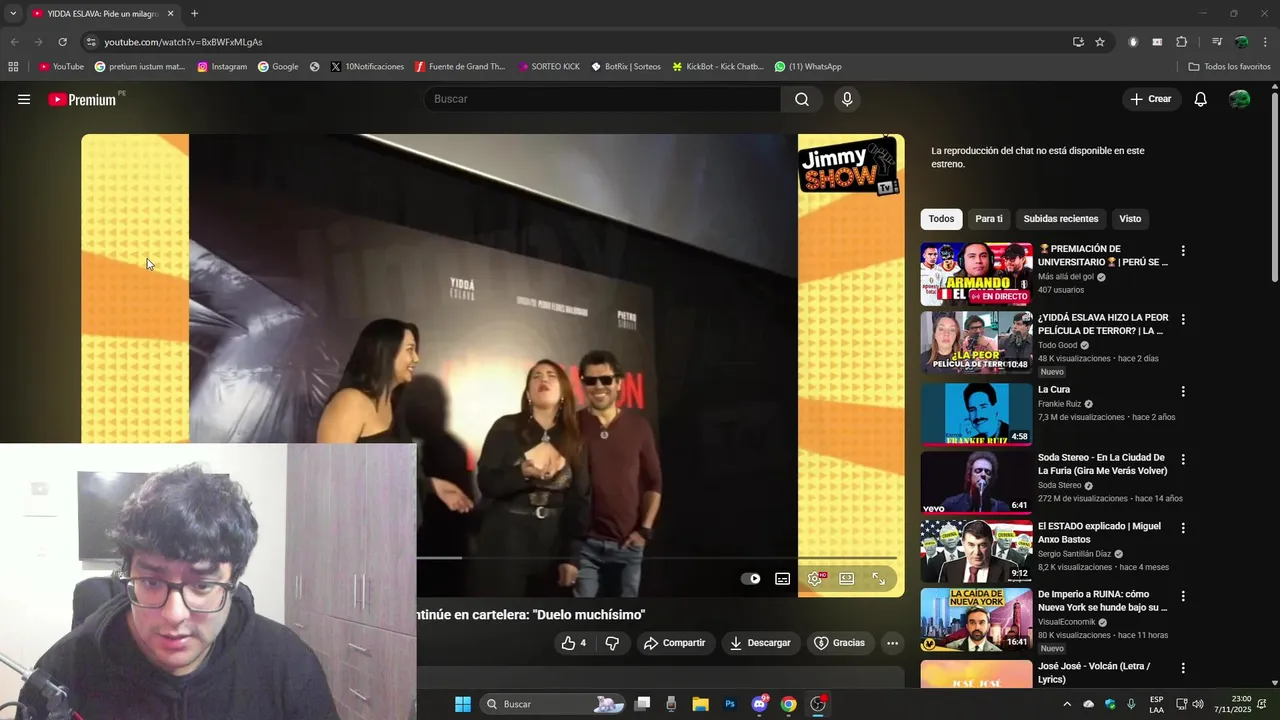Click the Descargar download button
The width and height of the screenshot is (1280, 720).
760,643
